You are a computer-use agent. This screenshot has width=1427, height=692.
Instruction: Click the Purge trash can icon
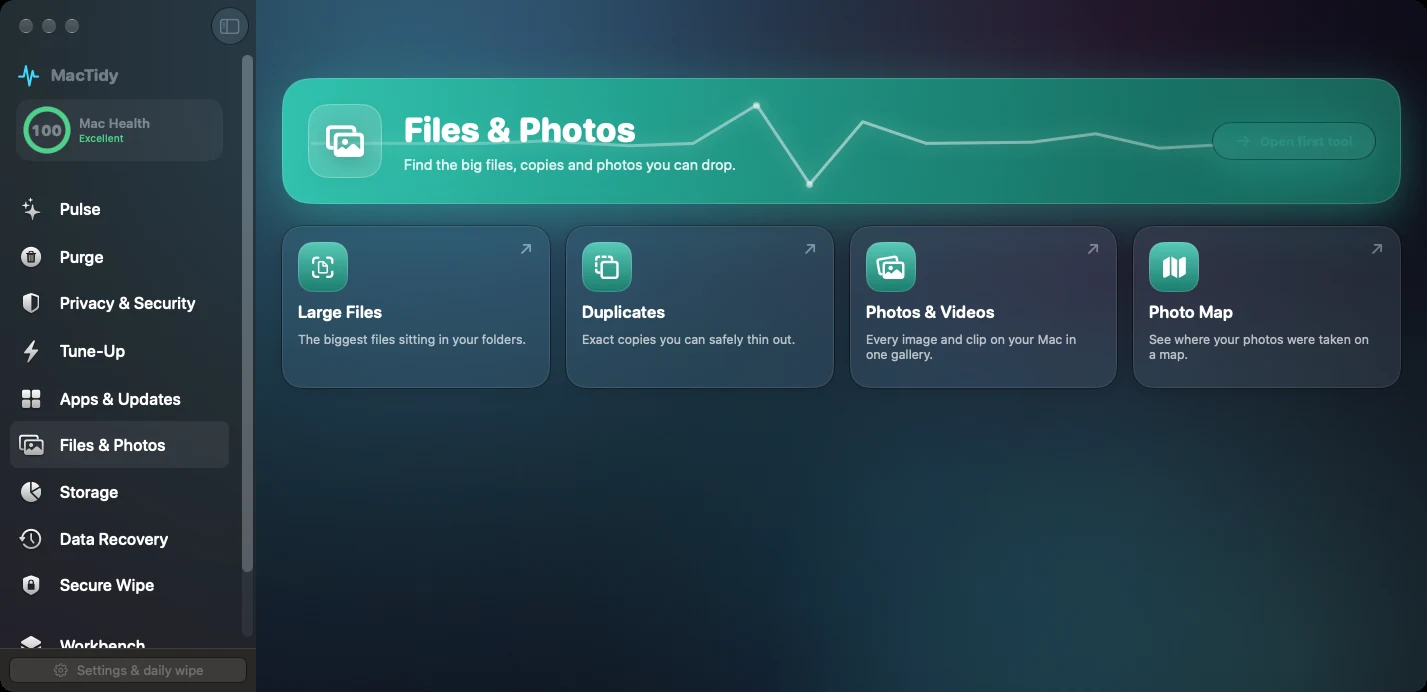[31, 257]
